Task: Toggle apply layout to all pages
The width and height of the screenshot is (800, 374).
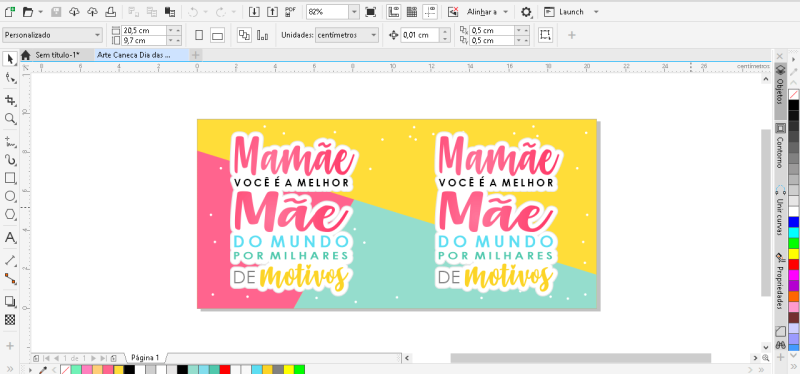Action: tap(244, 35)
